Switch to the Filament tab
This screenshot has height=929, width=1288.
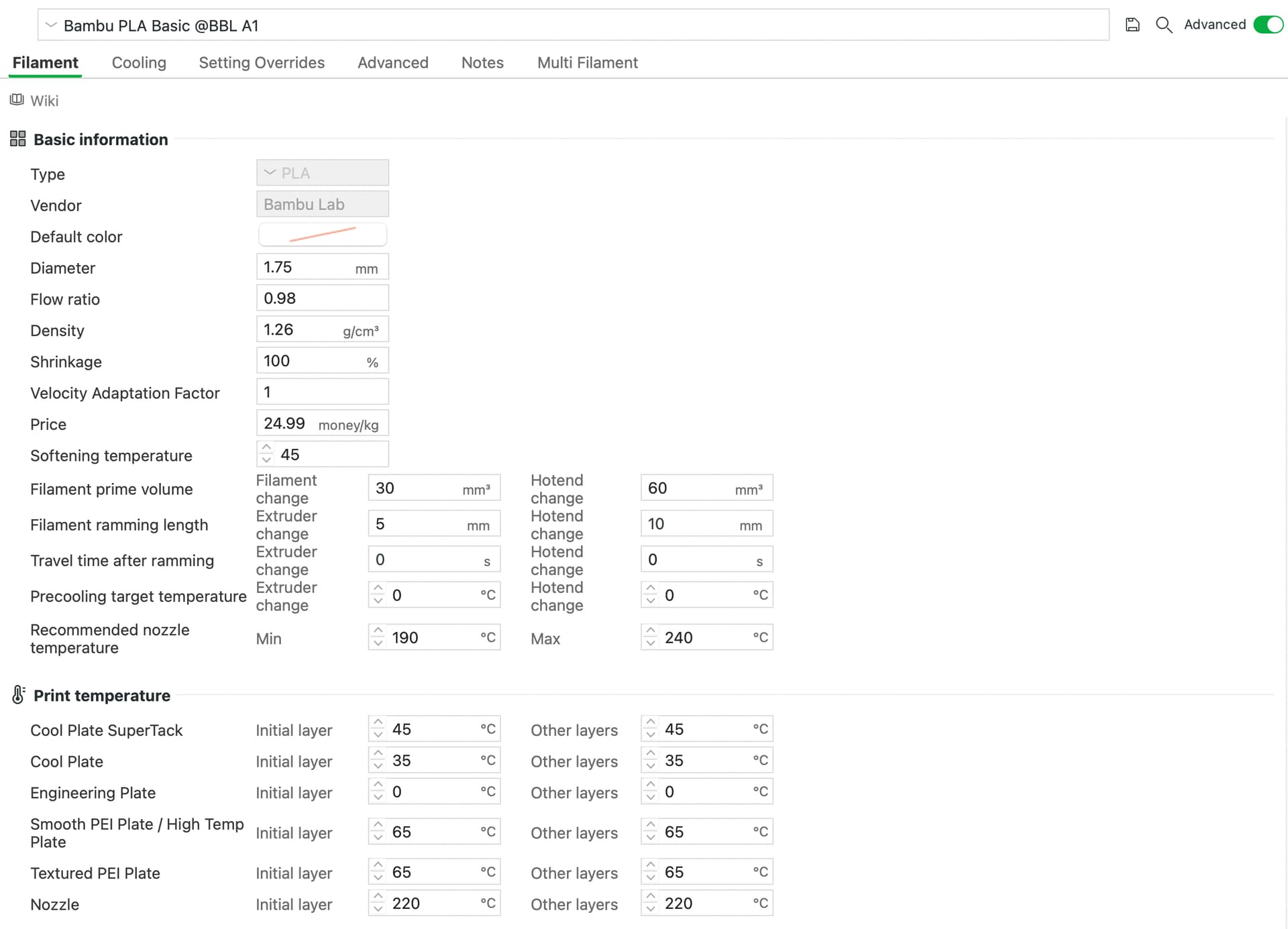pyautogui.click(x=45, y=62)
